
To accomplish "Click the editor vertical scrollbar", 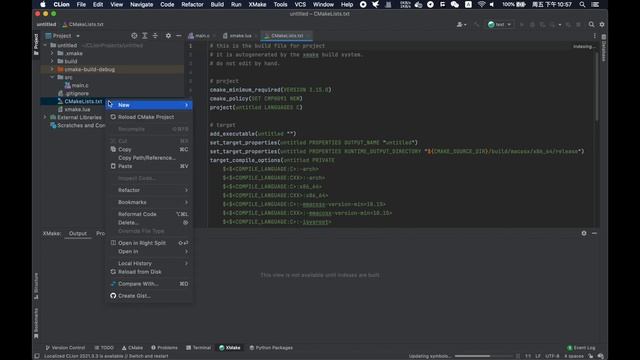I will tap(596, 86).
